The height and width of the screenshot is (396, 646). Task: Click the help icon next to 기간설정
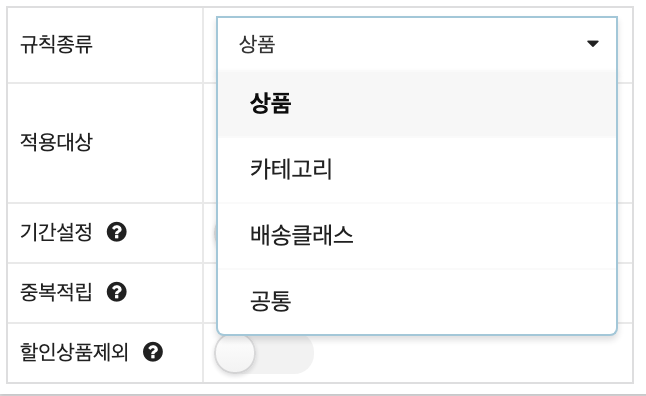coord(117,232)
